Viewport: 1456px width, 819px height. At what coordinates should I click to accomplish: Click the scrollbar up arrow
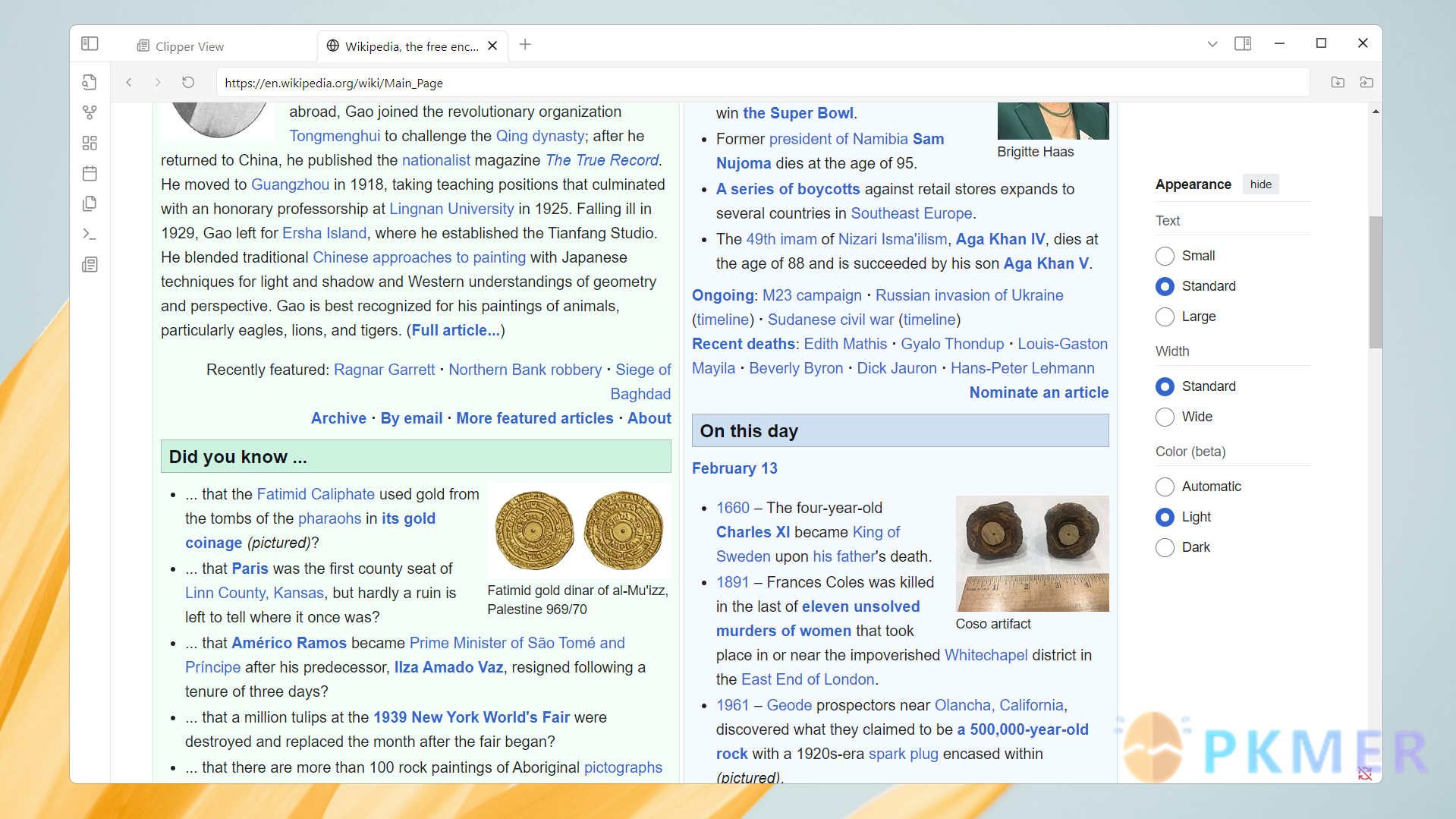point(1376,112)
